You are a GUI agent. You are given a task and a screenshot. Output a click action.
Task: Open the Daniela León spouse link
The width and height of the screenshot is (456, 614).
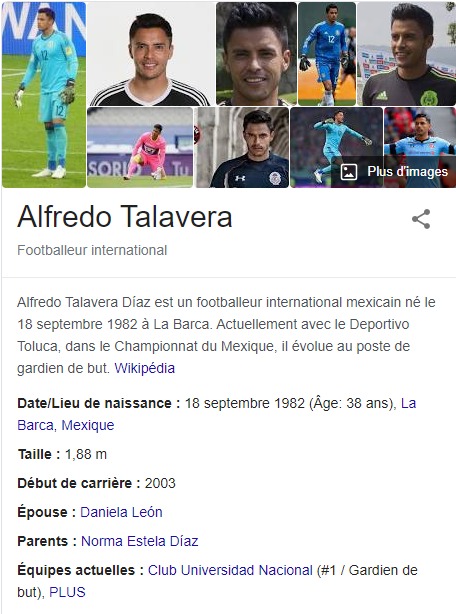pyautogui.click(x=121, y=512)
